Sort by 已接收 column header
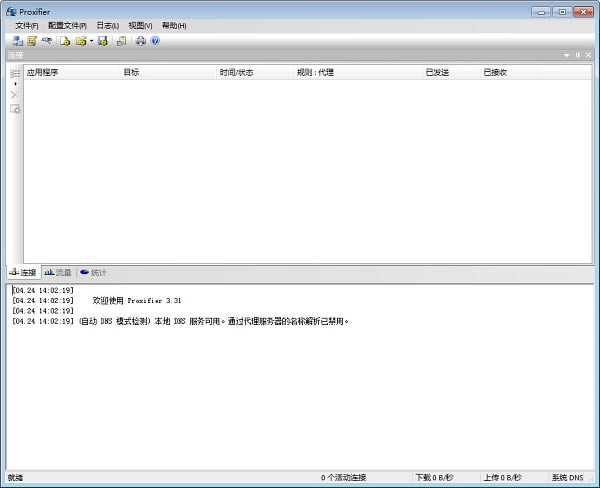Screen dimensions: 600x488 point(509,72)
